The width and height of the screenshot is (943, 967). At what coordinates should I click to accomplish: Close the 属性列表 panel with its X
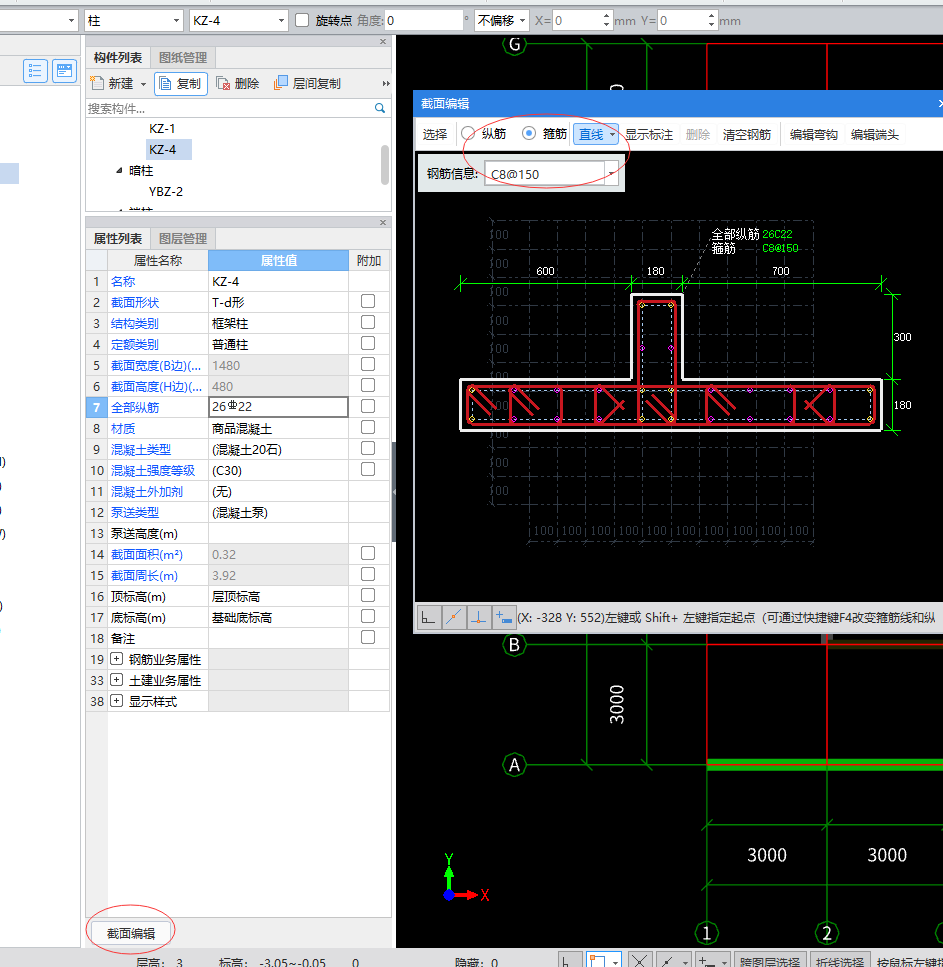coord(383,223)
